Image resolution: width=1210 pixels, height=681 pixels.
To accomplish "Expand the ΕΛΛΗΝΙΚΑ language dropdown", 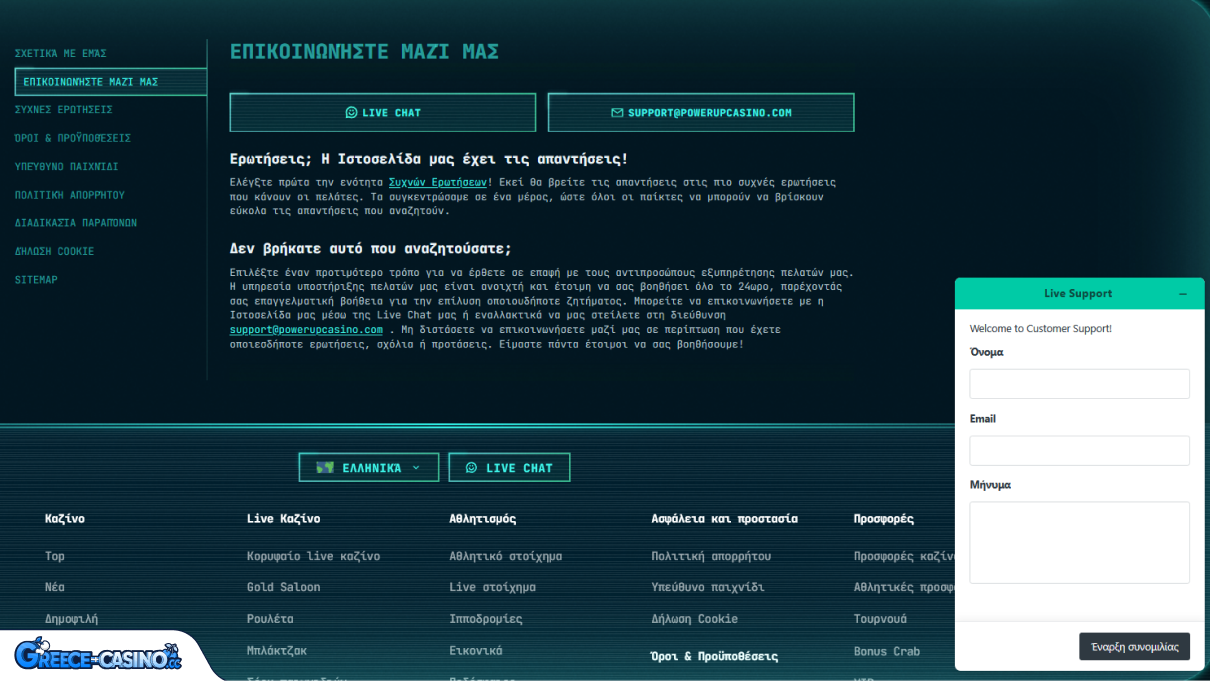I will click(x=368, y=467).
